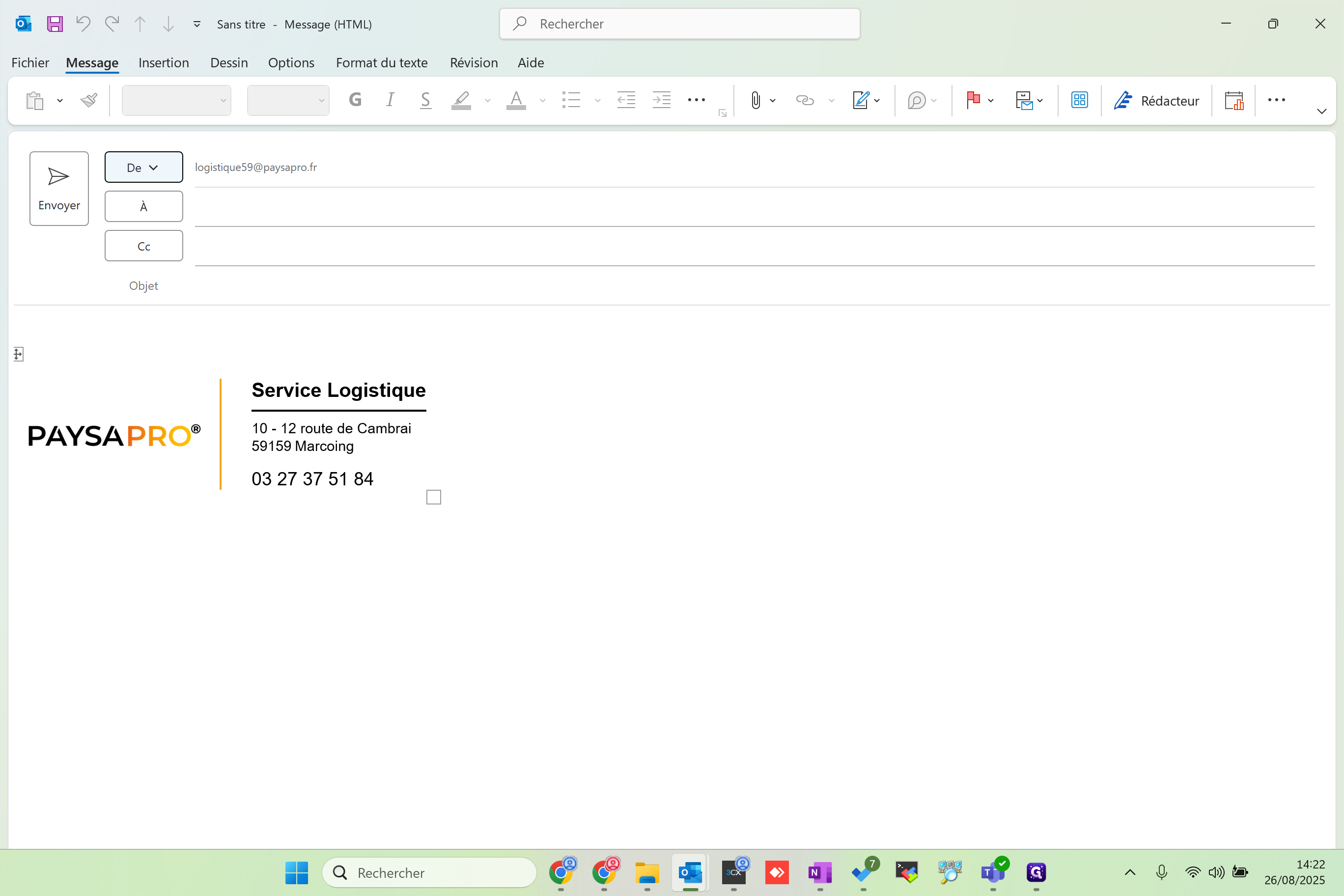This screenshot has height=896, width=1344.
Task: Switch to Format du texte tab
Action: point(382,62)
